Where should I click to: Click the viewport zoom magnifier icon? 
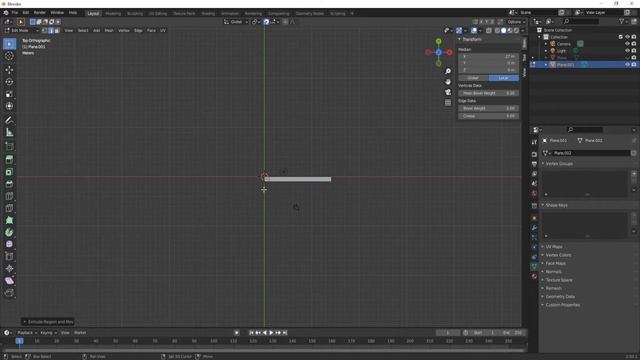click(x=448, y=71)
